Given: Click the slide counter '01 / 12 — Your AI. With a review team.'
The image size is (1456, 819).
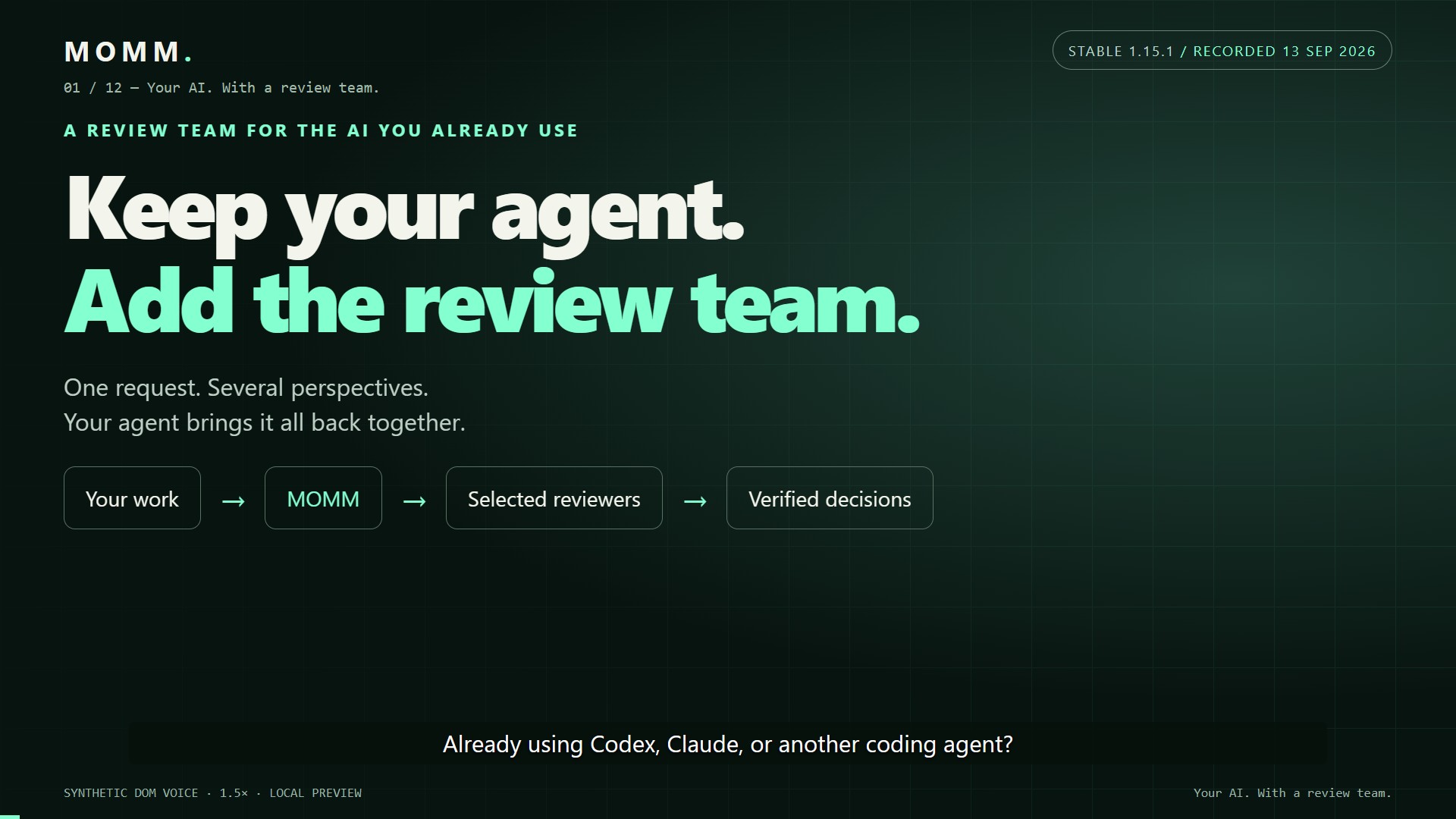Looking at the screenshot, I should [x=221, y=88].
